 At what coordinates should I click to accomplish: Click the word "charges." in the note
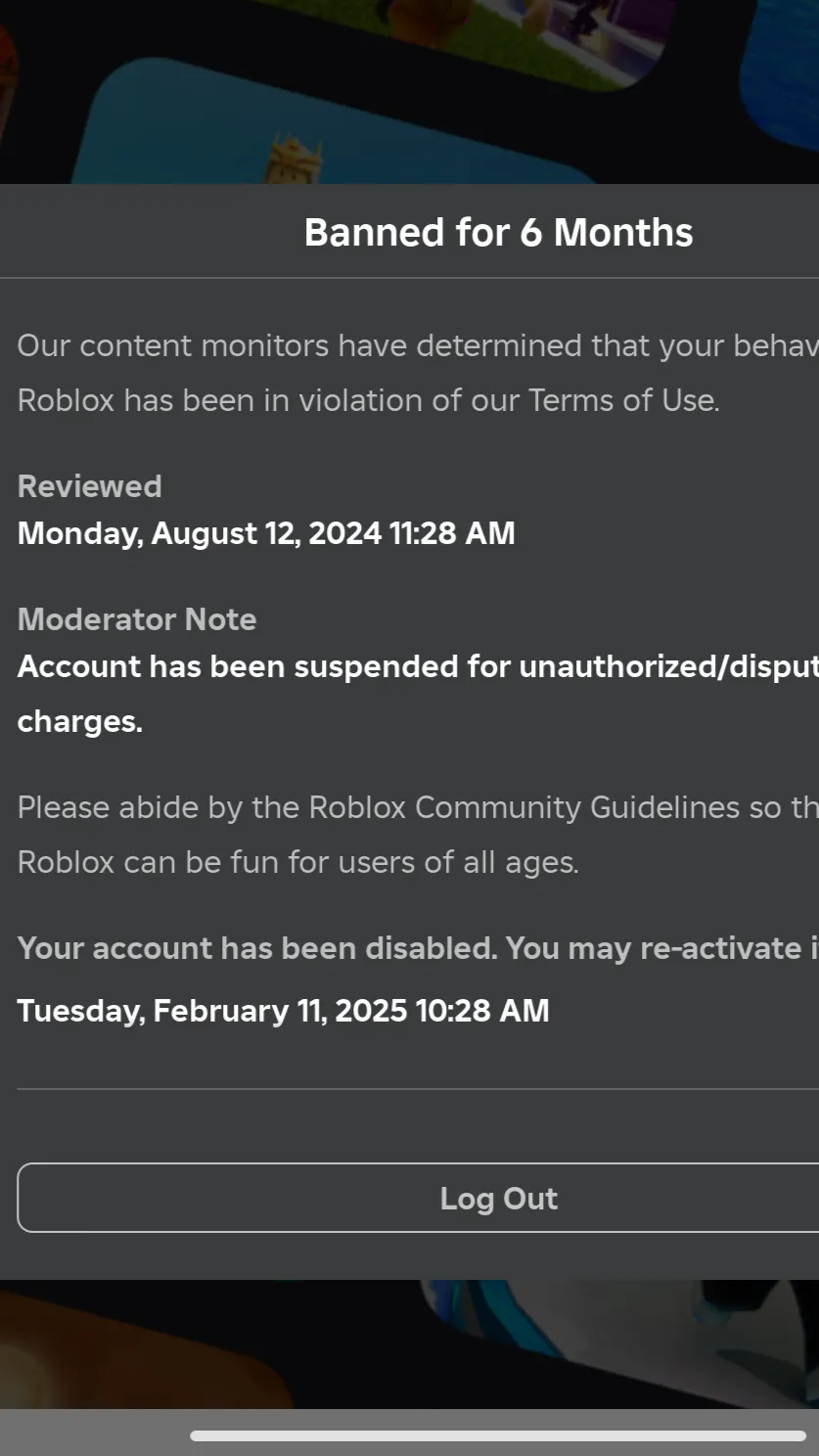pyautogui.click(x=79, y=721)
